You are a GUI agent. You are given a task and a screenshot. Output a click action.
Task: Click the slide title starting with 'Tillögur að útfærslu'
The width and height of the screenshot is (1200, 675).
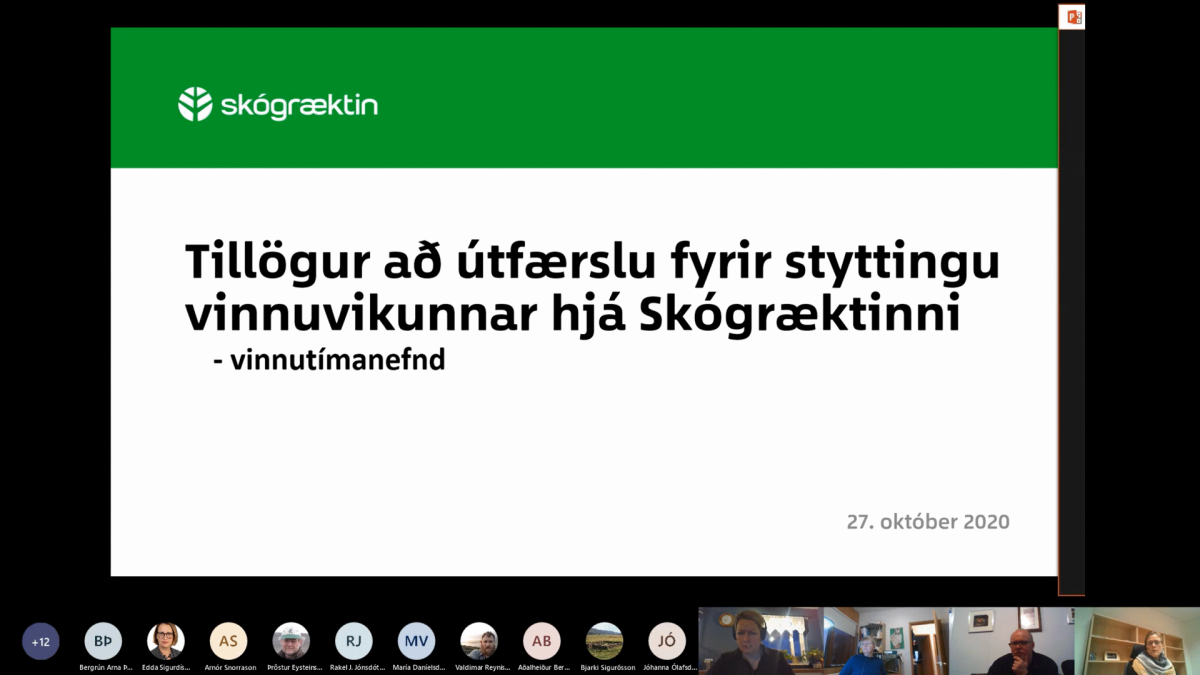click(592, 288)
